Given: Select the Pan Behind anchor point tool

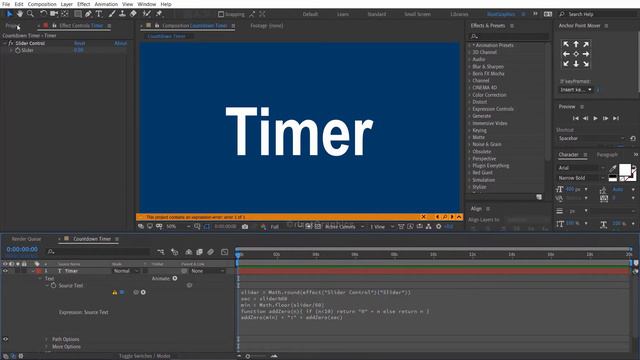Looking at the screenshot, I should pyautogui.click(x=65, y=14).
